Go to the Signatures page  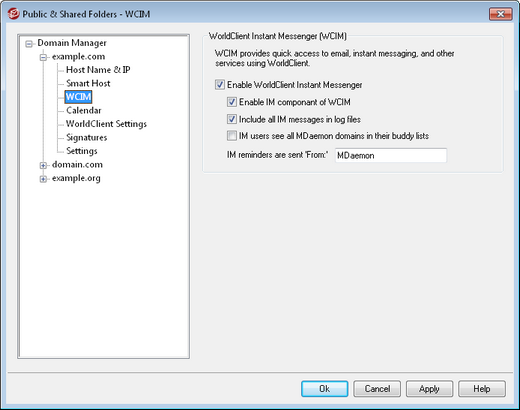coord(87,137)
